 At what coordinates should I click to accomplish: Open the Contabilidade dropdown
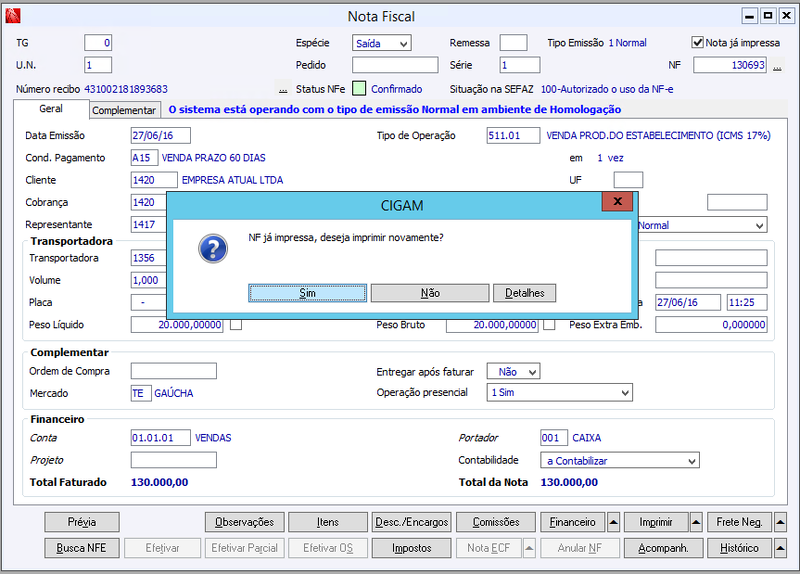tap(620, 461)
